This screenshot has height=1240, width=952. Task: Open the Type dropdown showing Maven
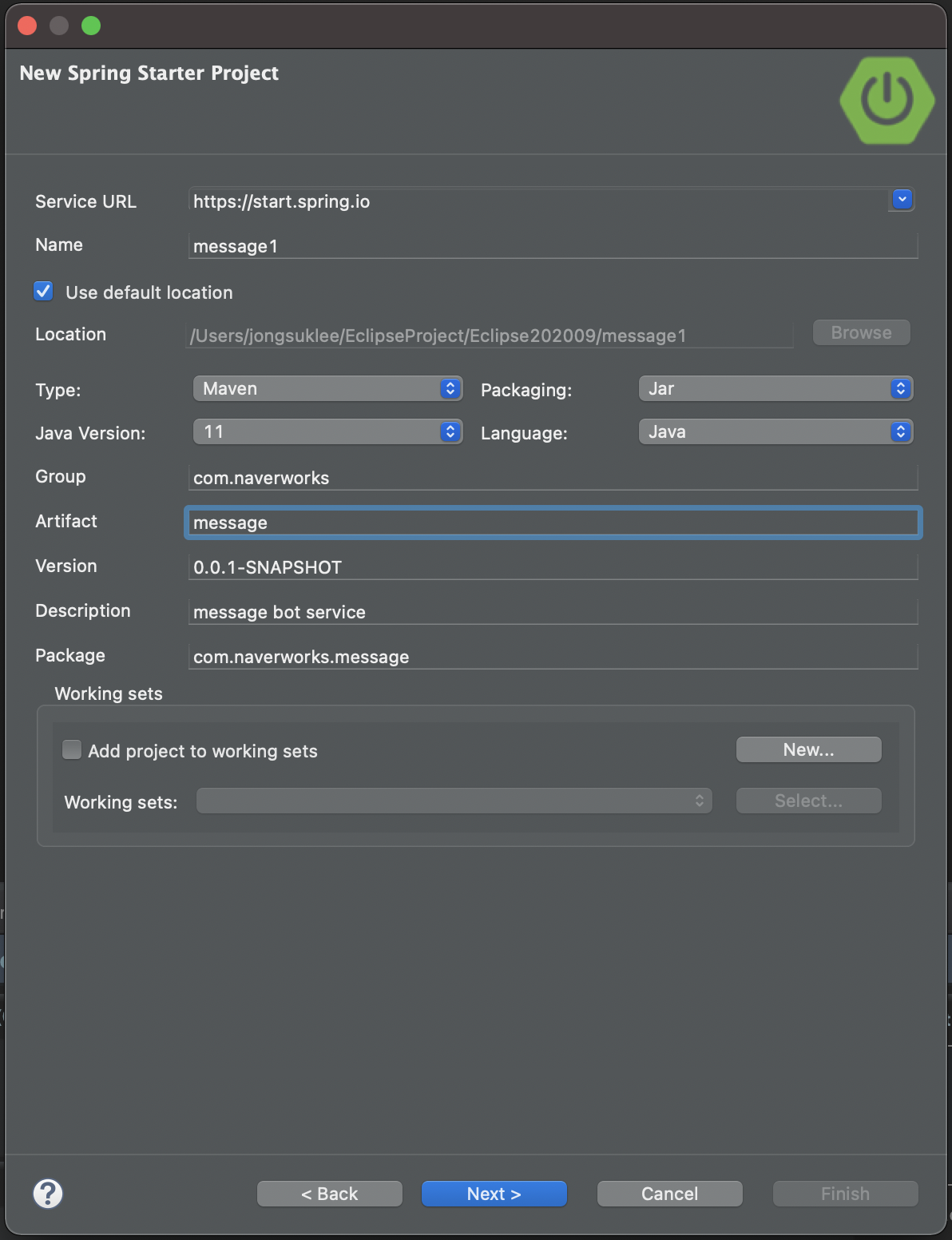tap(328, 388)
